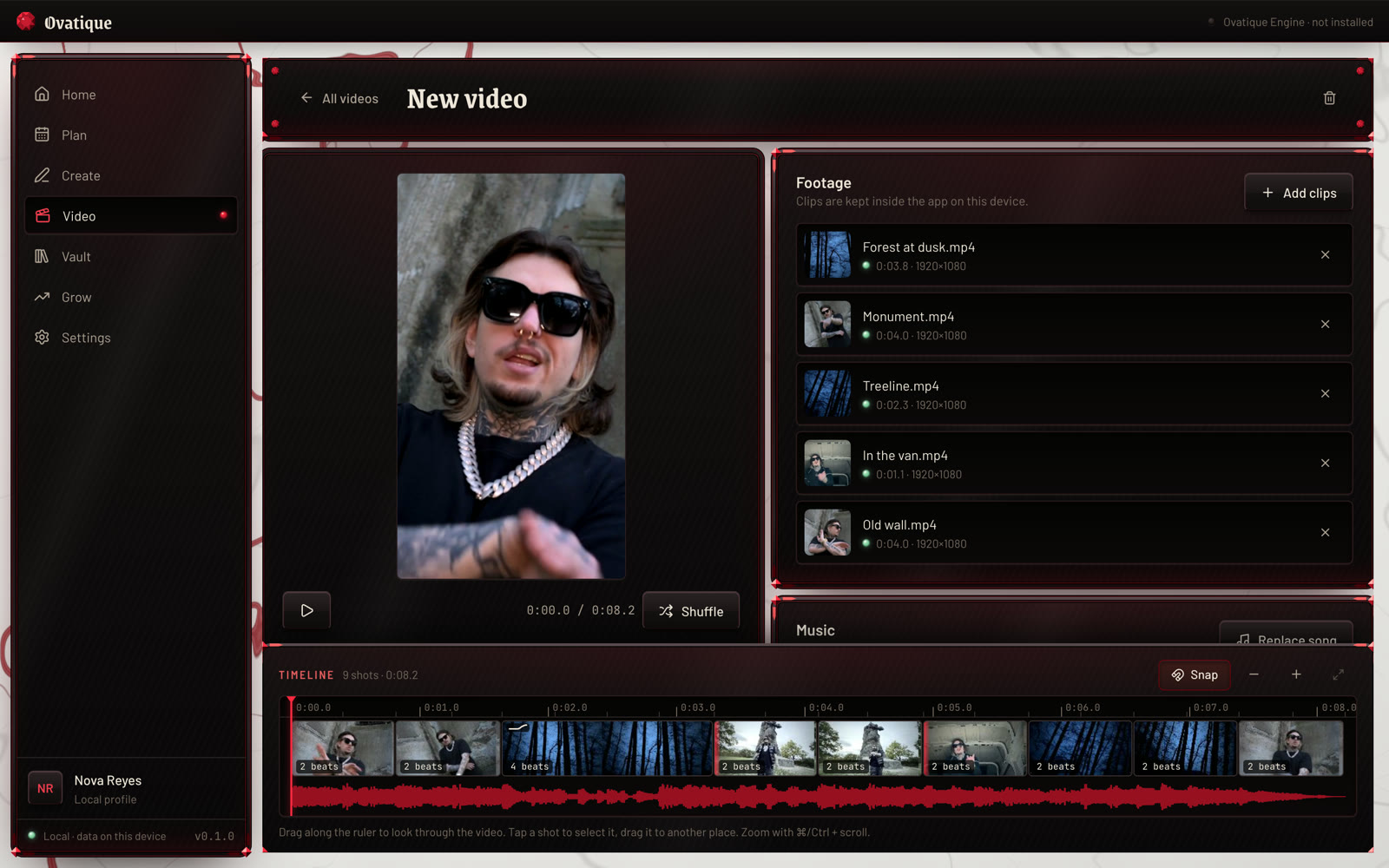The width and height of the screenshot is (1389, 868).
Task: Click the v0.1.0 version label
Action: point(214,836)
